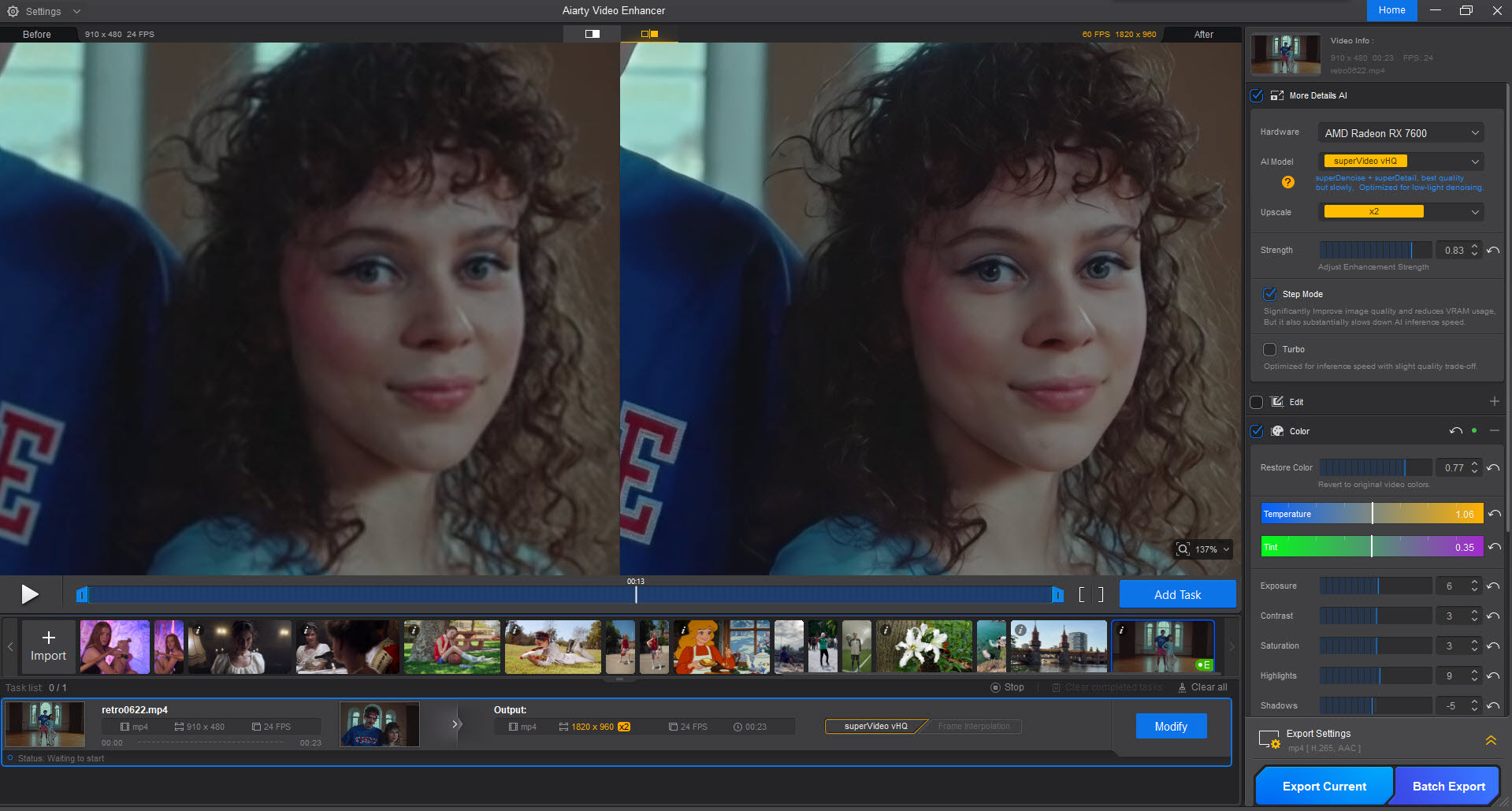The width and height of the screenshot is (1512, 811).
Task: Enable the Turbo checkbox
Action: coord(1269,349)
